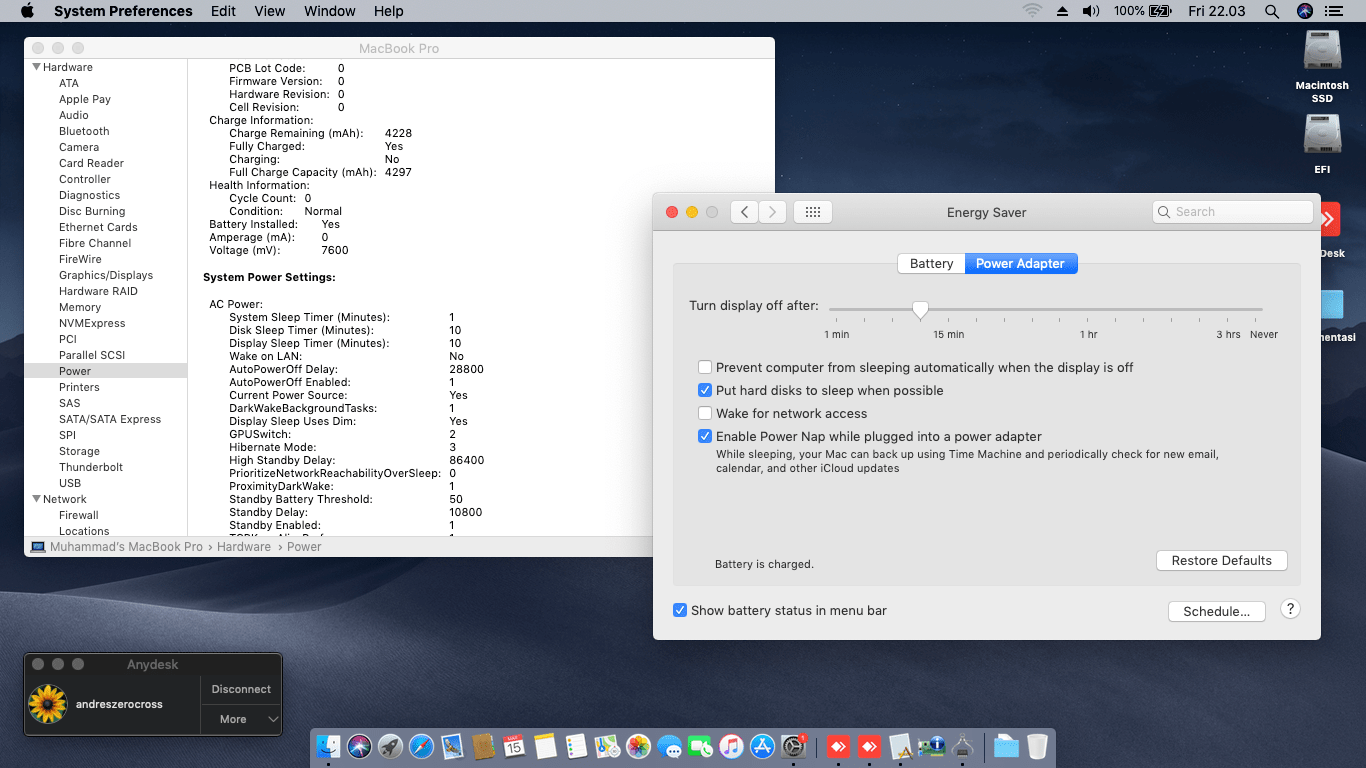Click the System Preferences search field
1366x768 pixels.
point(1232,212)
